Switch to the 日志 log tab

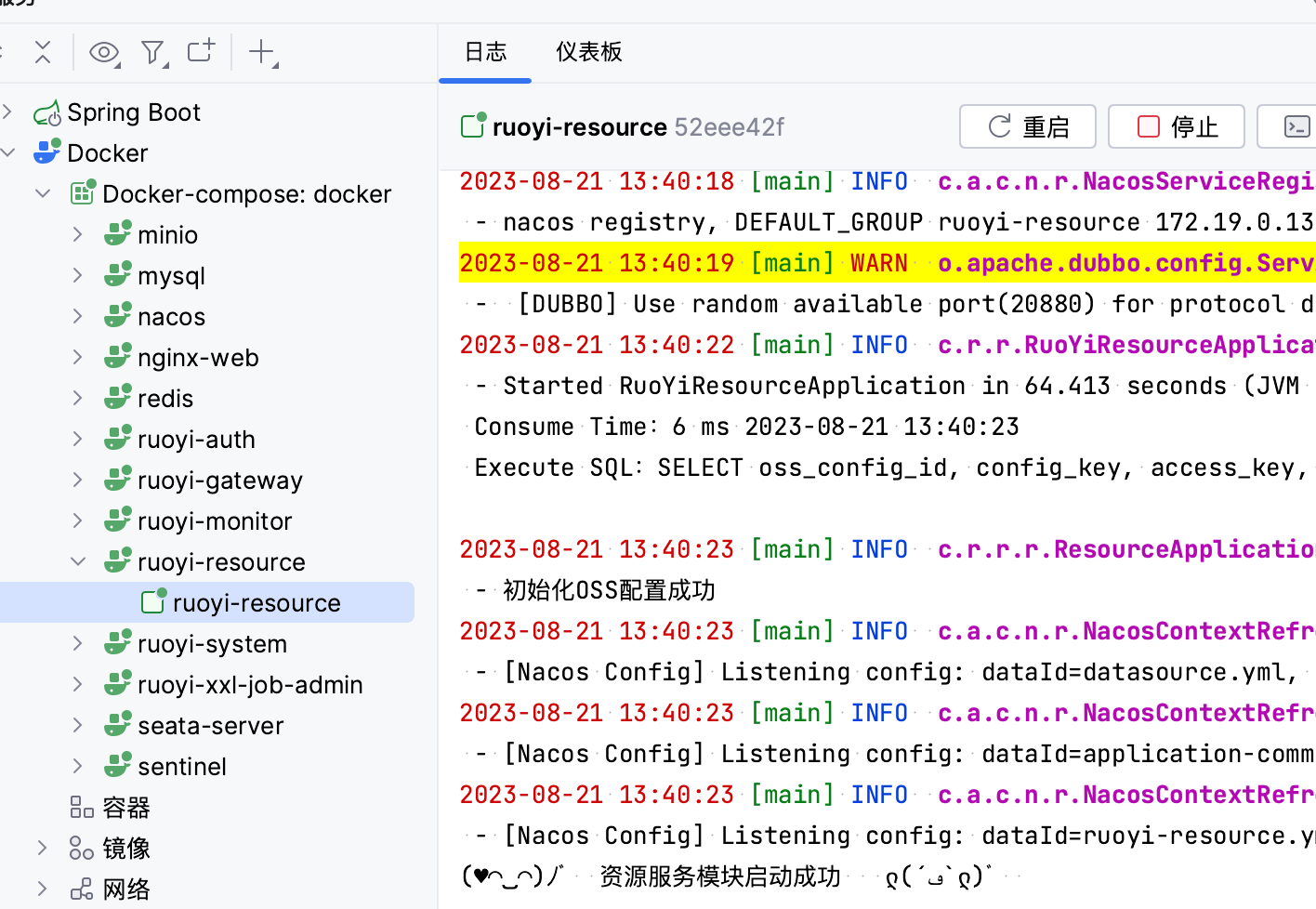[485, 52]
